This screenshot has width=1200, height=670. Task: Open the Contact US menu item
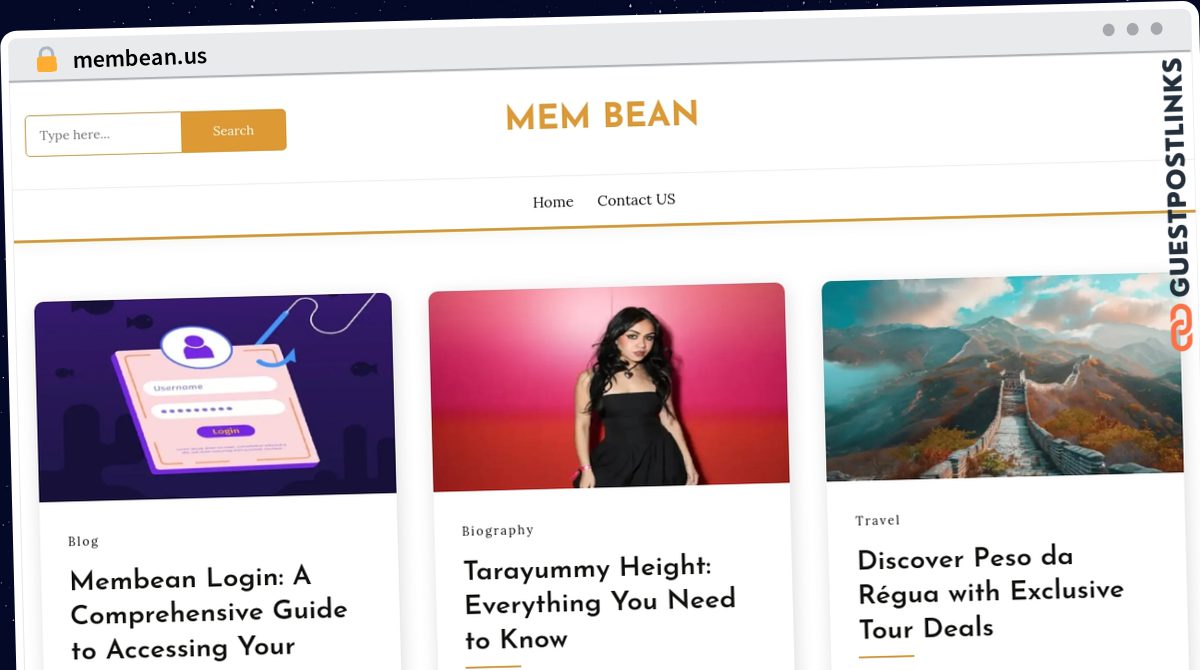coord(636,200)
